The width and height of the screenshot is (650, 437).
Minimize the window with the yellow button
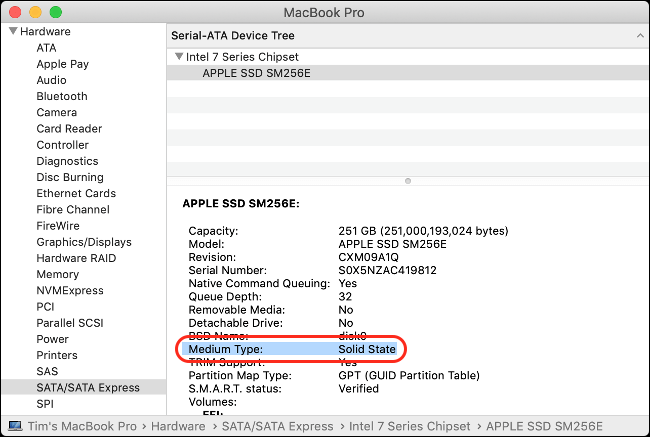(35, 12)
